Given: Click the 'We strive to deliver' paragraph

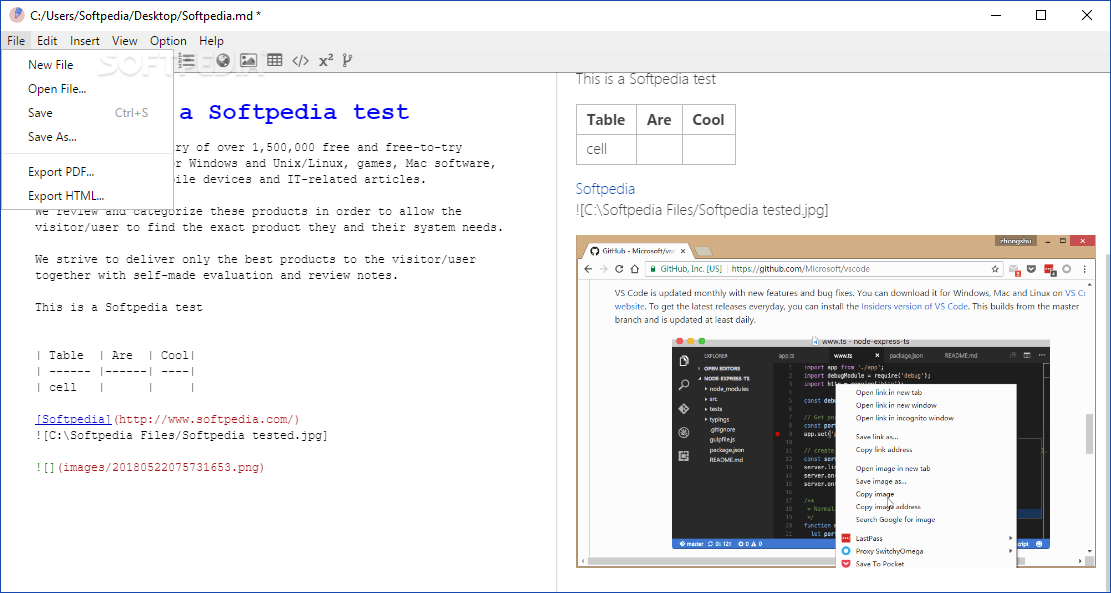Looking at the screenshot, I should coord(255,267).
